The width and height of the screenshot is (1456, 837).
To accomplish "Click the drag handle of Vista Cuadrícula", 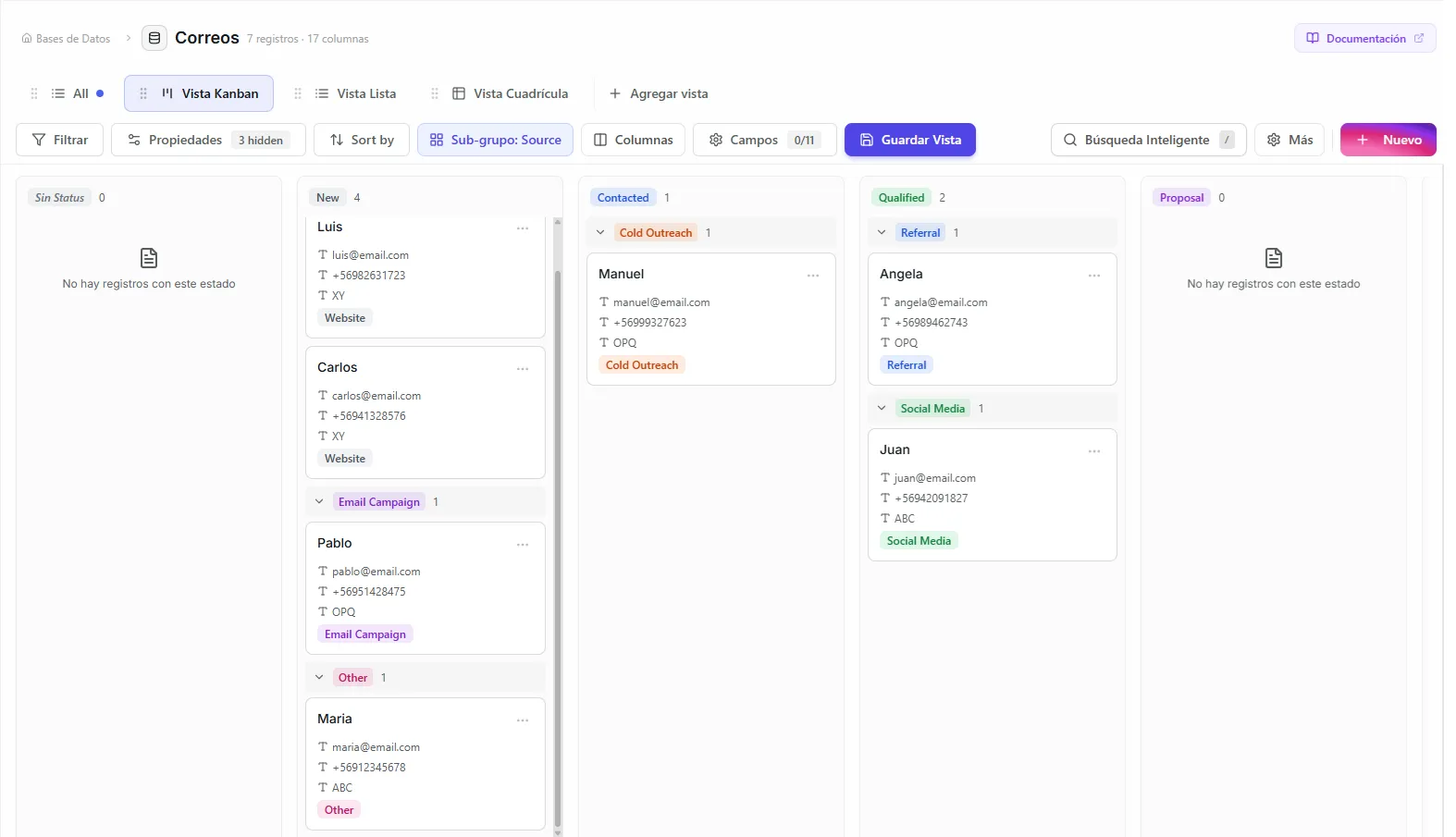I will 435,93.
